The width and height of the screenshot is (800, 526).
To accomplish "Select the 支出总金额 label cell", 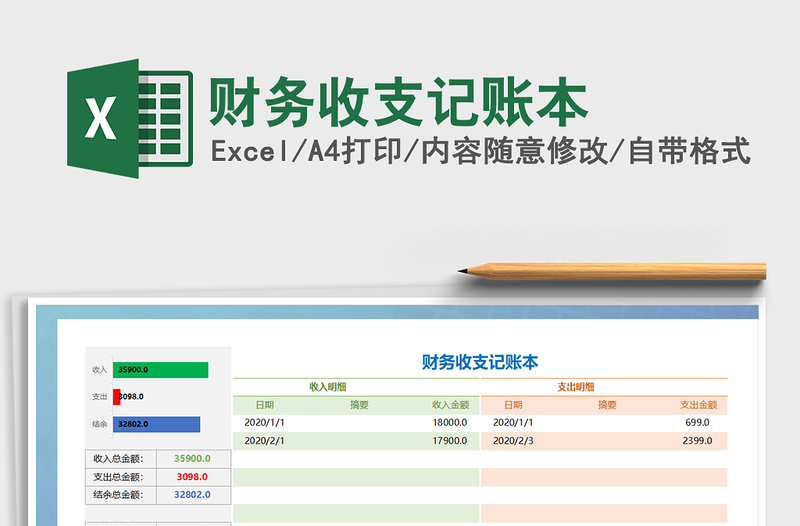I will [x=121, y=477].
